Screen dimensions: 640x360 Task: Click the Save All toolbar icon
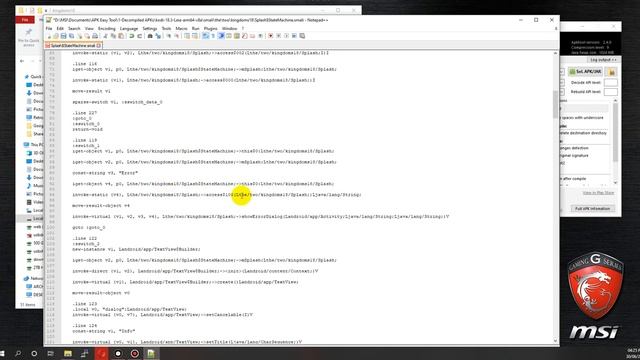coord(71,36)
